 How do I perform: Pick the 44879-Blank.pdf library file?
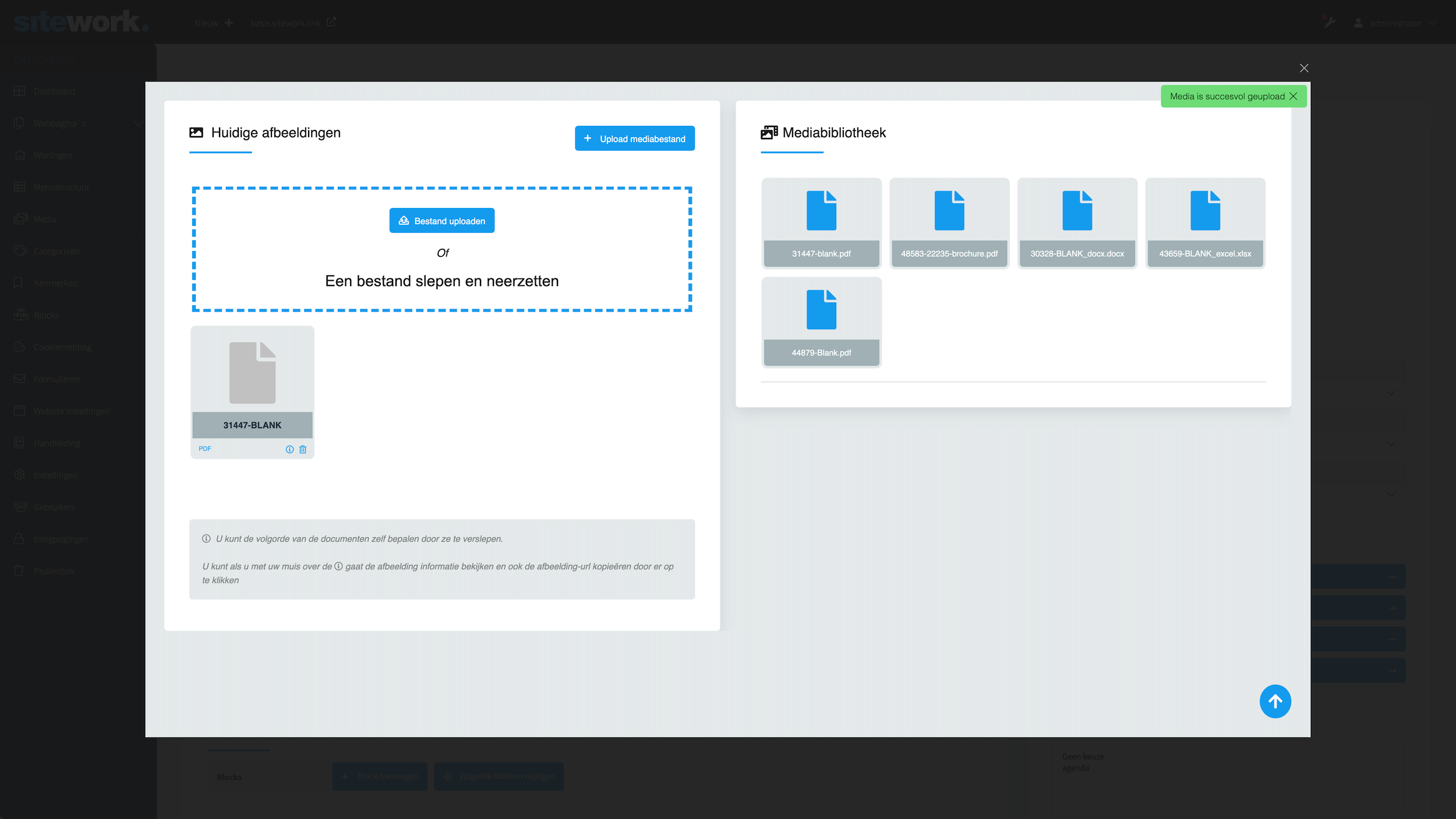[x=821, y=322]
